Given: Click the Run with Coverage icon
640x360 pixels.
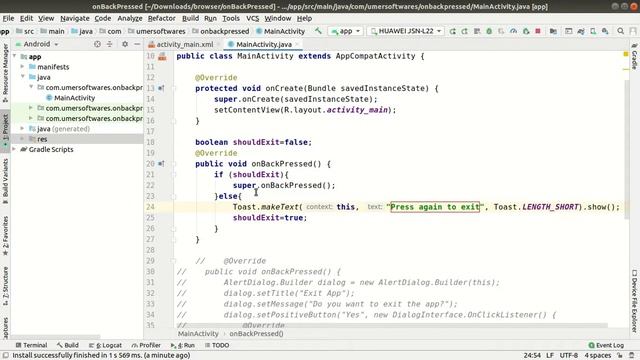Looking at the screenshot, I should pos(501,31).
